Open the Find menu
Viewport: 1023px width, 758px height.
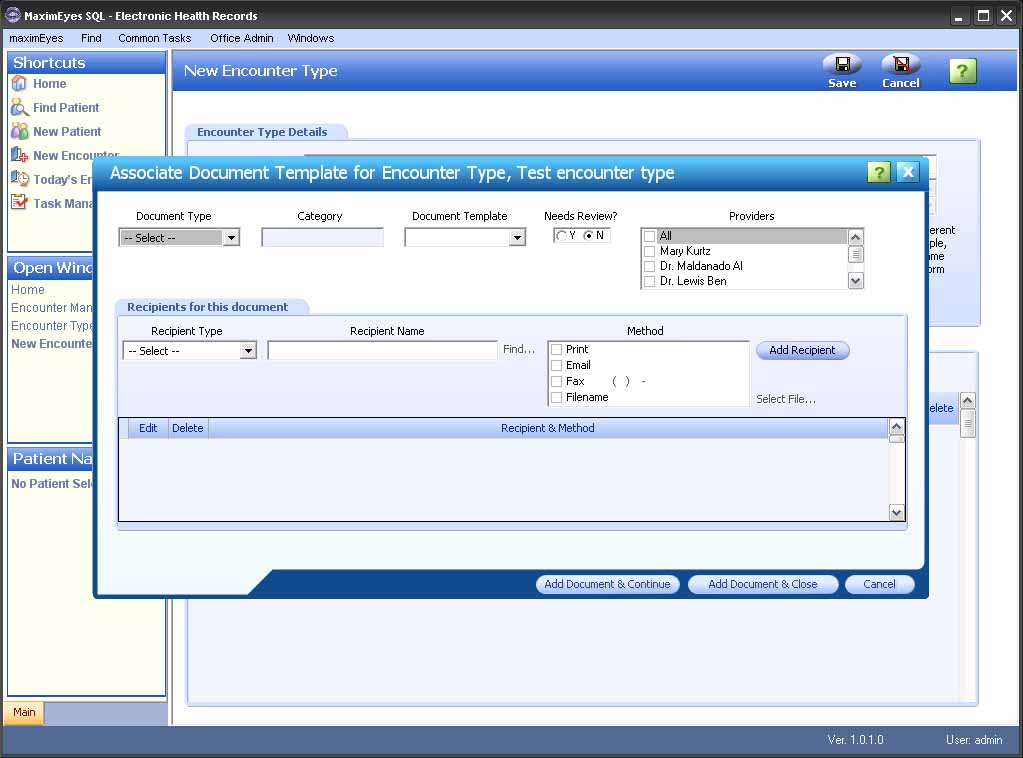(91, 38)
